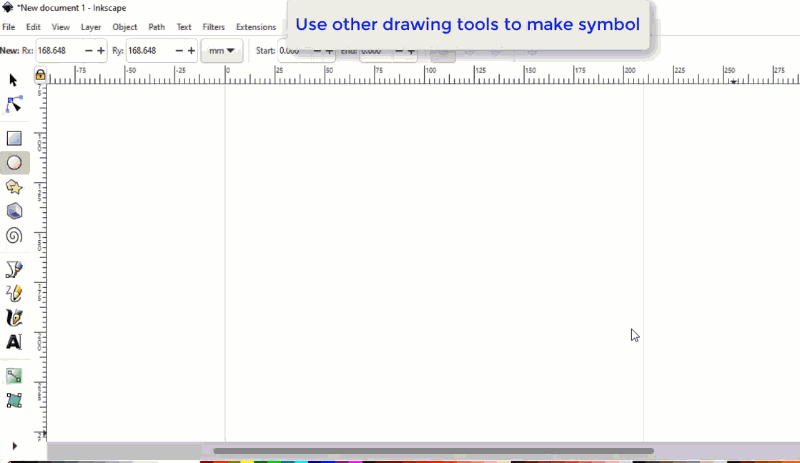Select the Calligraphy tool
The height and width of the screenshot is (463, 800).
click(14, 318)
